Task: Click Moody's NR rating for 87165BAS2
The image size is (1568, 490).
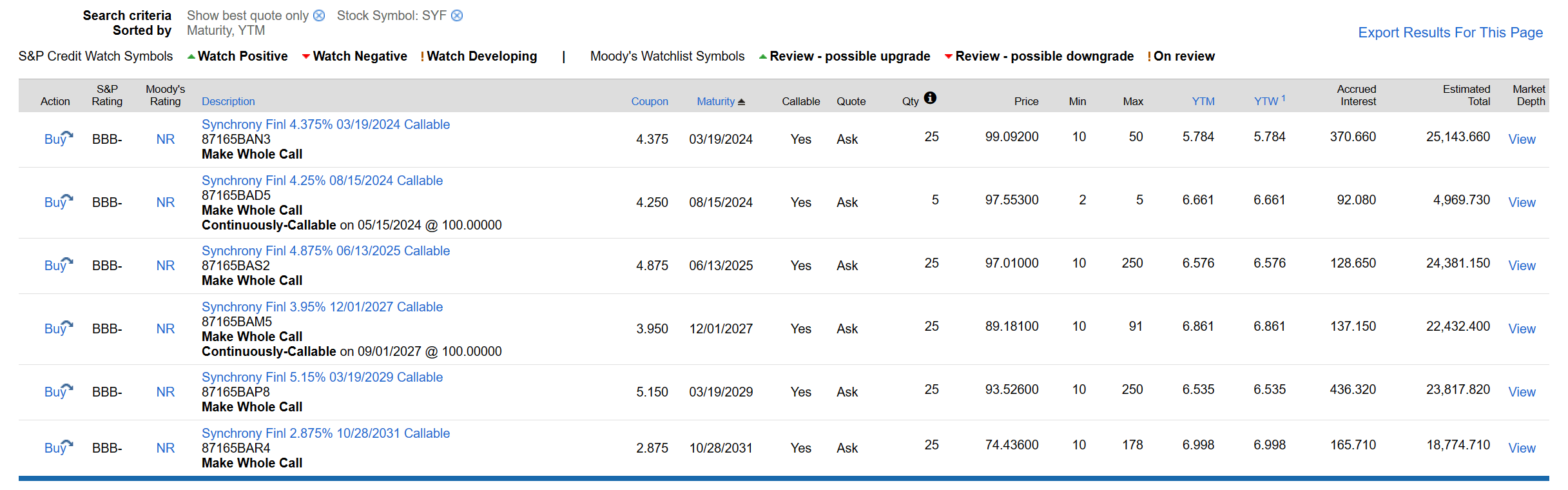Action: [166, 266]
